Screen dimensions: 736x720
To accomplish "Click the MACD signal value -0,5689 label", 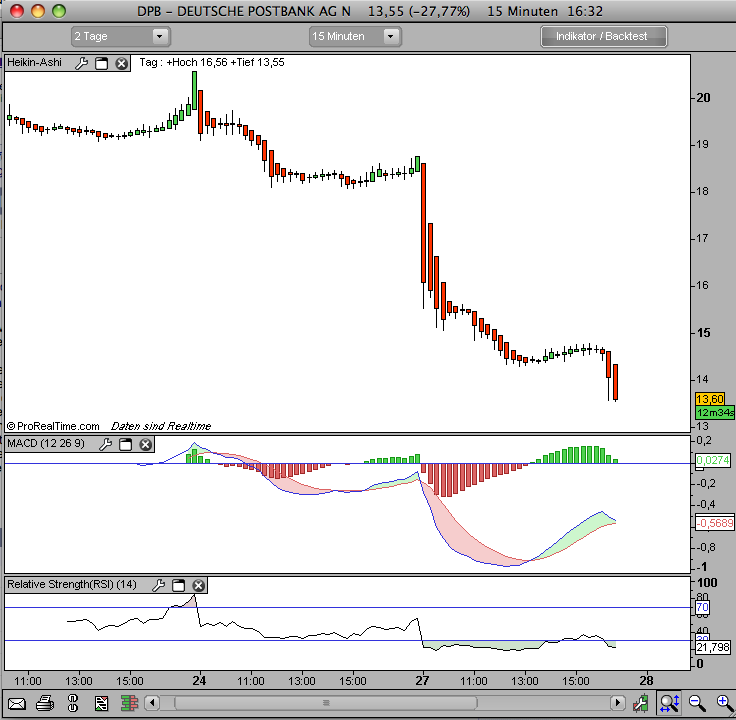I will click(715, 522).
